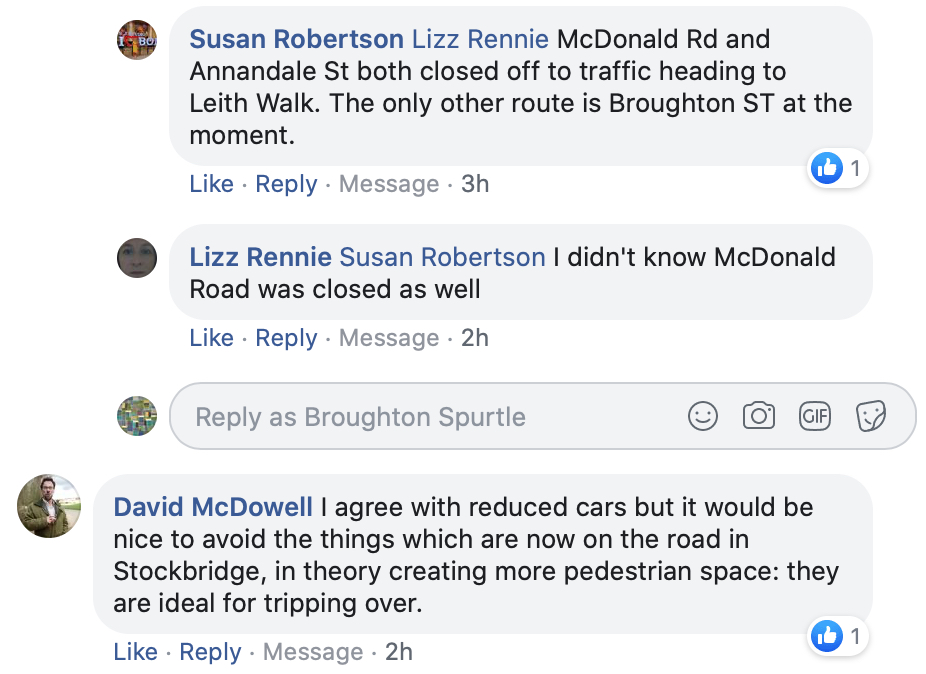Open David McDowell's avatar
This screenshot has height=674, width=926.
tap(49, 506)
